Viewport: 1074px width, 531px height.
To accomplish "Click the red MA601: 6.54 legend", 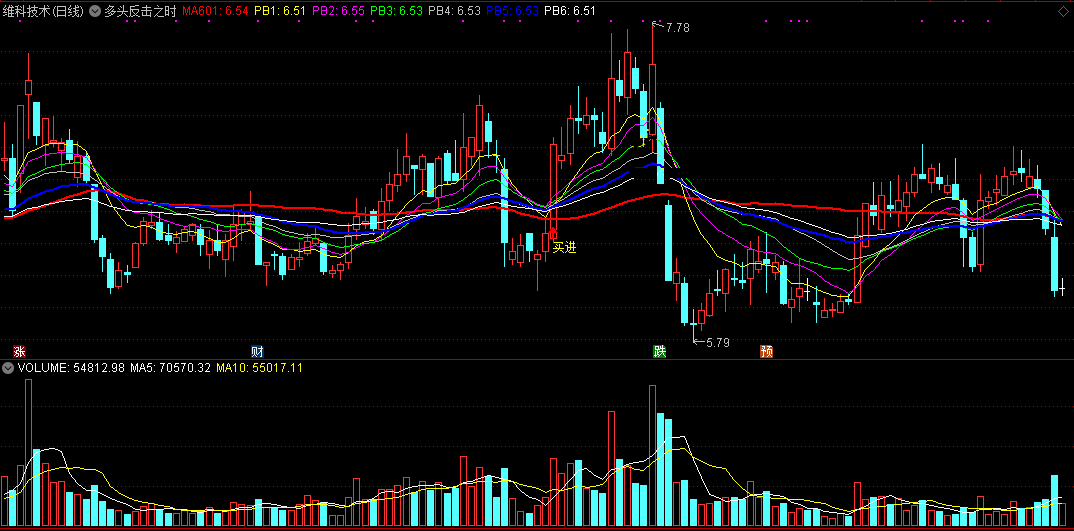I will pyautogui.click(x=215, y=11).
